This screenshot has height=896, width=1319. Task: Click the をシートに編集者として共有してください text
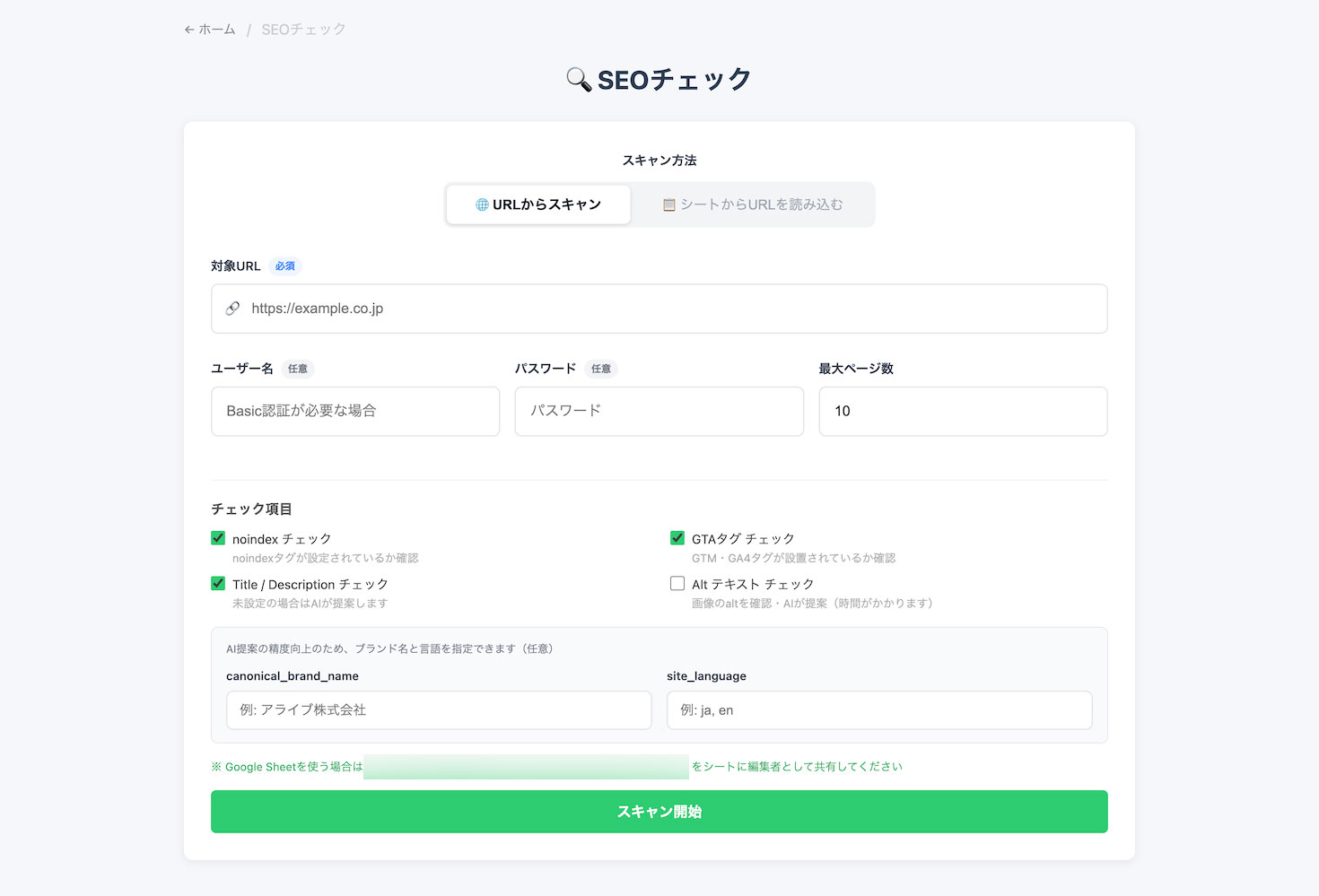(x=797, y=767)
